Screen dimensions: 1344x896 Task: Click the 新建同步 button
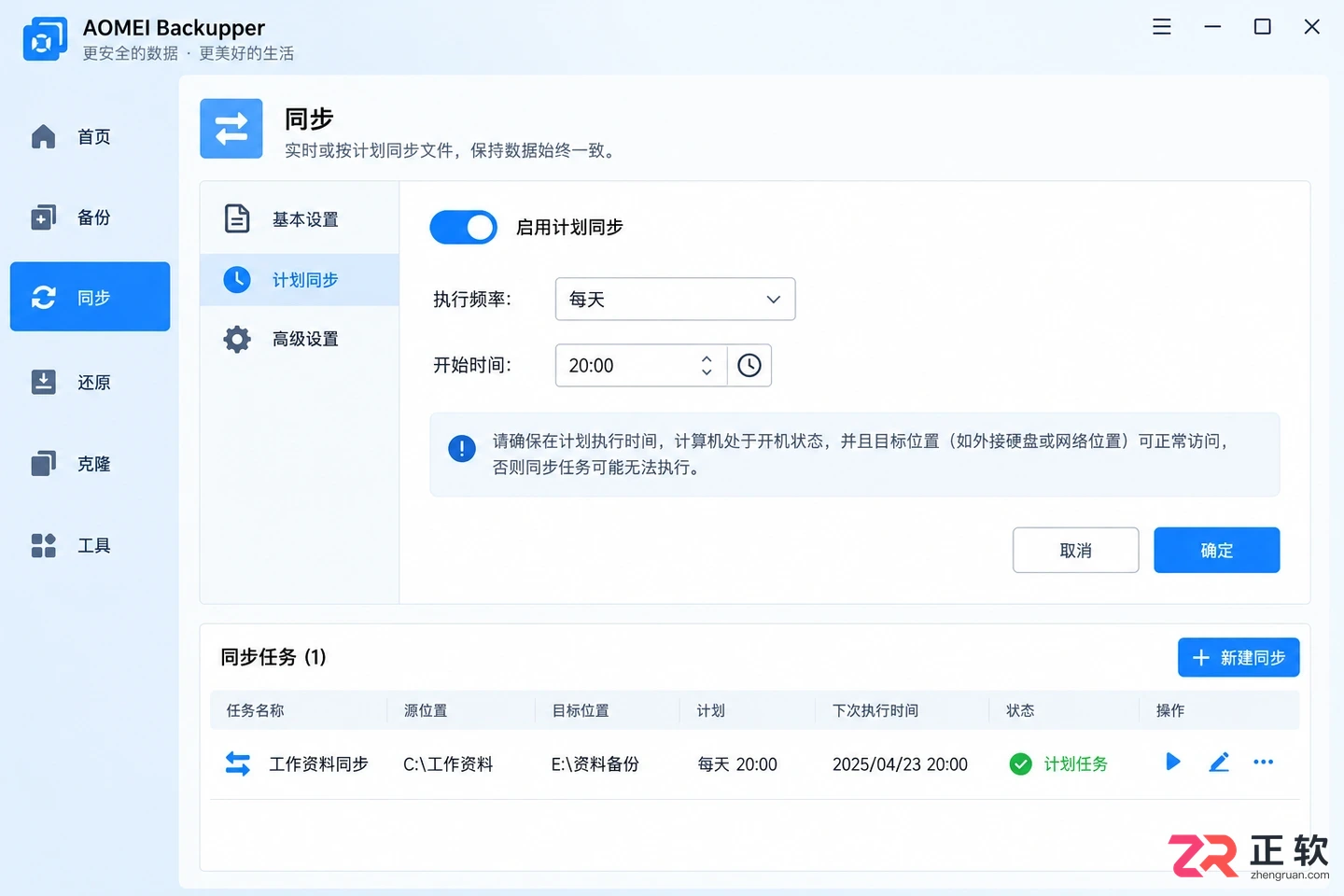(x=1239, y=657)
